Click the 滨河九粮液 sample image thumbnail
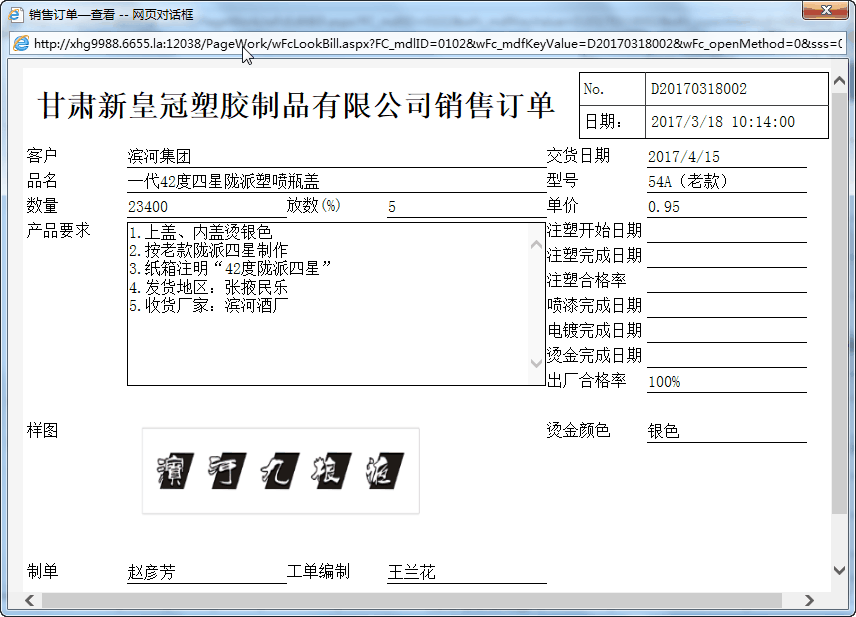 coord(281,470)
